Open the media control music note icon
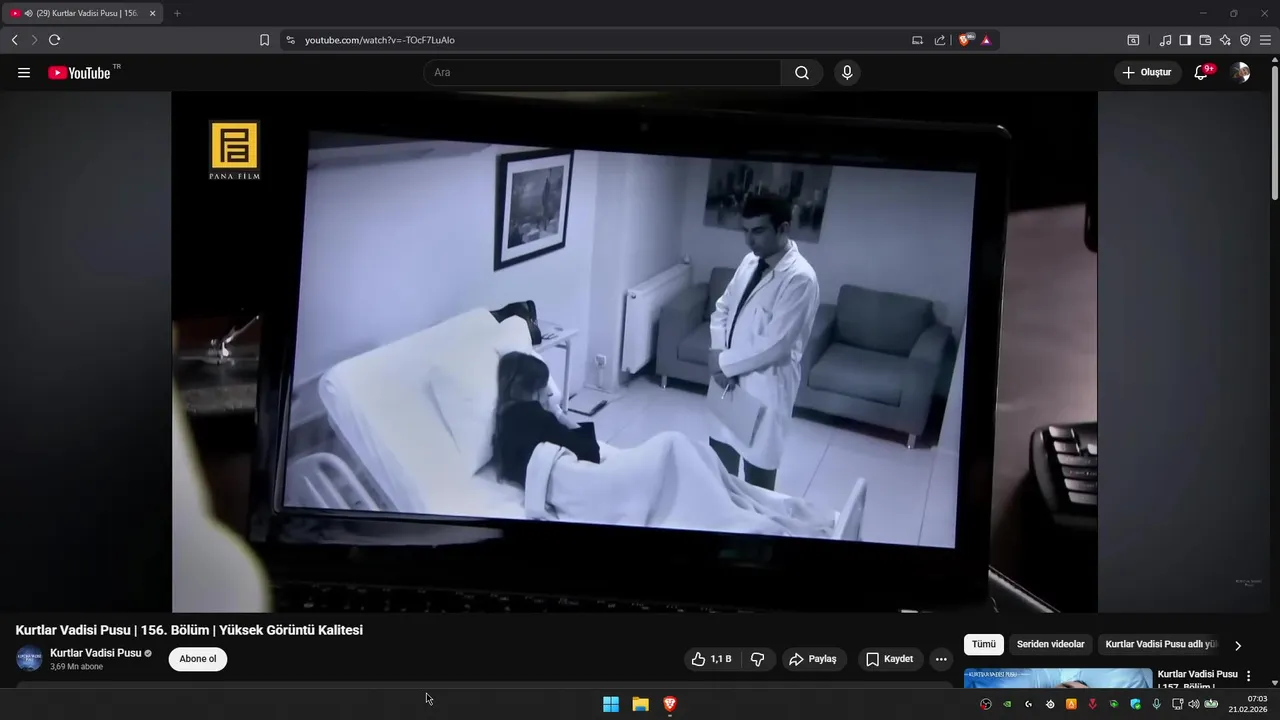1280x720 pixels. (1165, 40)
